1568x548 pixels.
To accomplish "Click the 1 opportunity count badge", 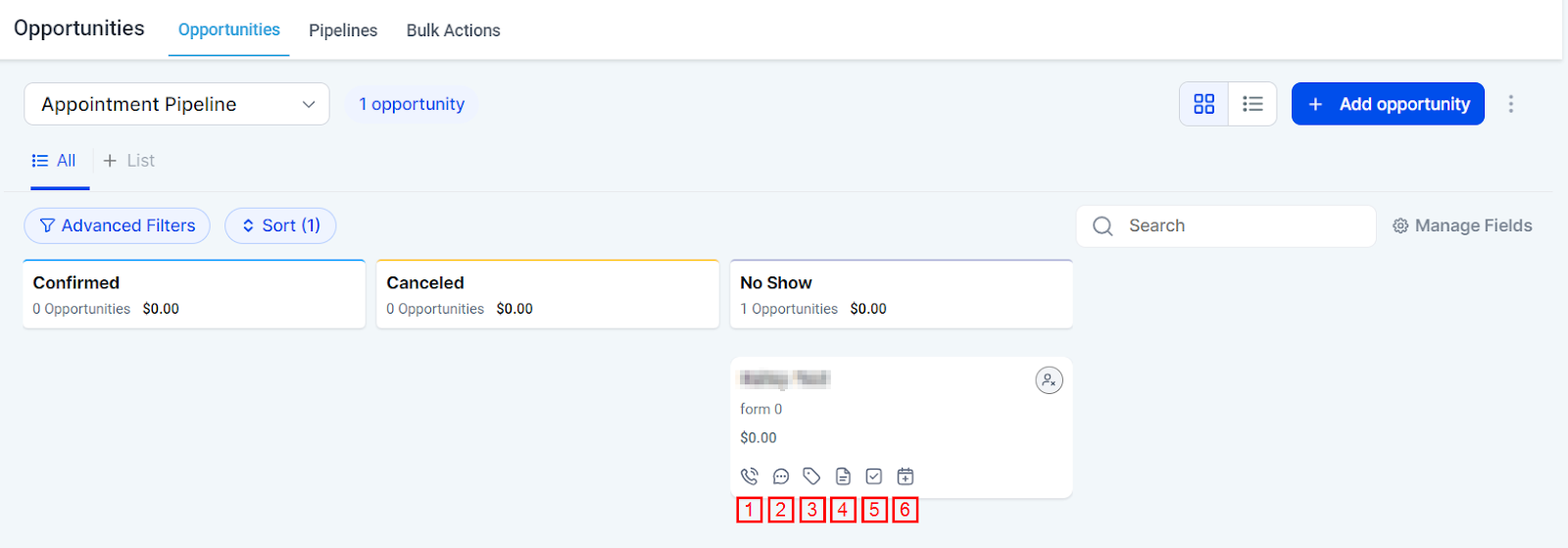I will (412, 104).
